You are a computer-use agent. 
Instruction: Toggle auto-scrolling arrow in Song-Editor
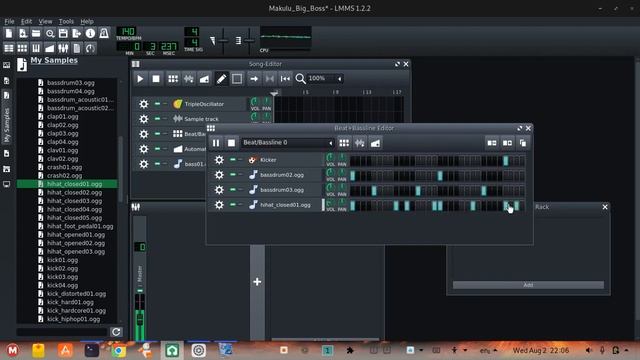(x=254, y=79)
